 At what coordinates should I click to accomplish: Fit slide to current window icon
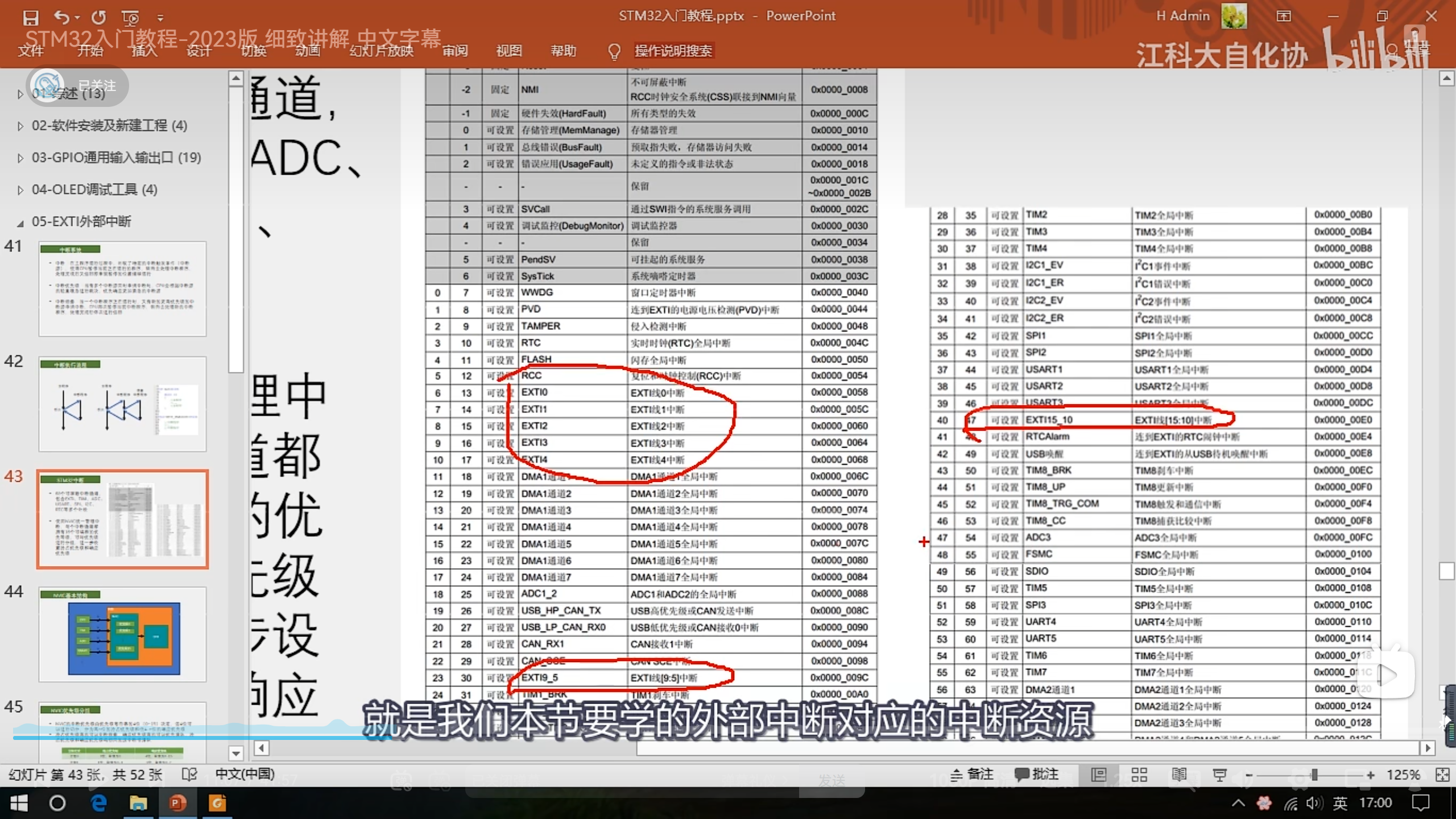coord(1442,775)
